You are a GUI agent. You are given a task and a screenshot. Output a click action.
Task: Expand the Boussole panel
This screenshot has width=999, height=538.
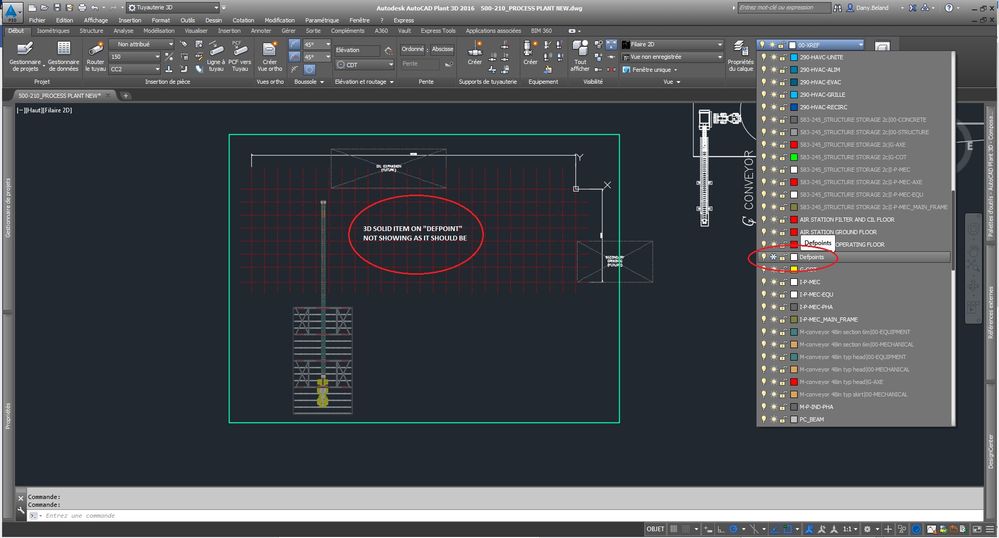click(x=309, y=82)
